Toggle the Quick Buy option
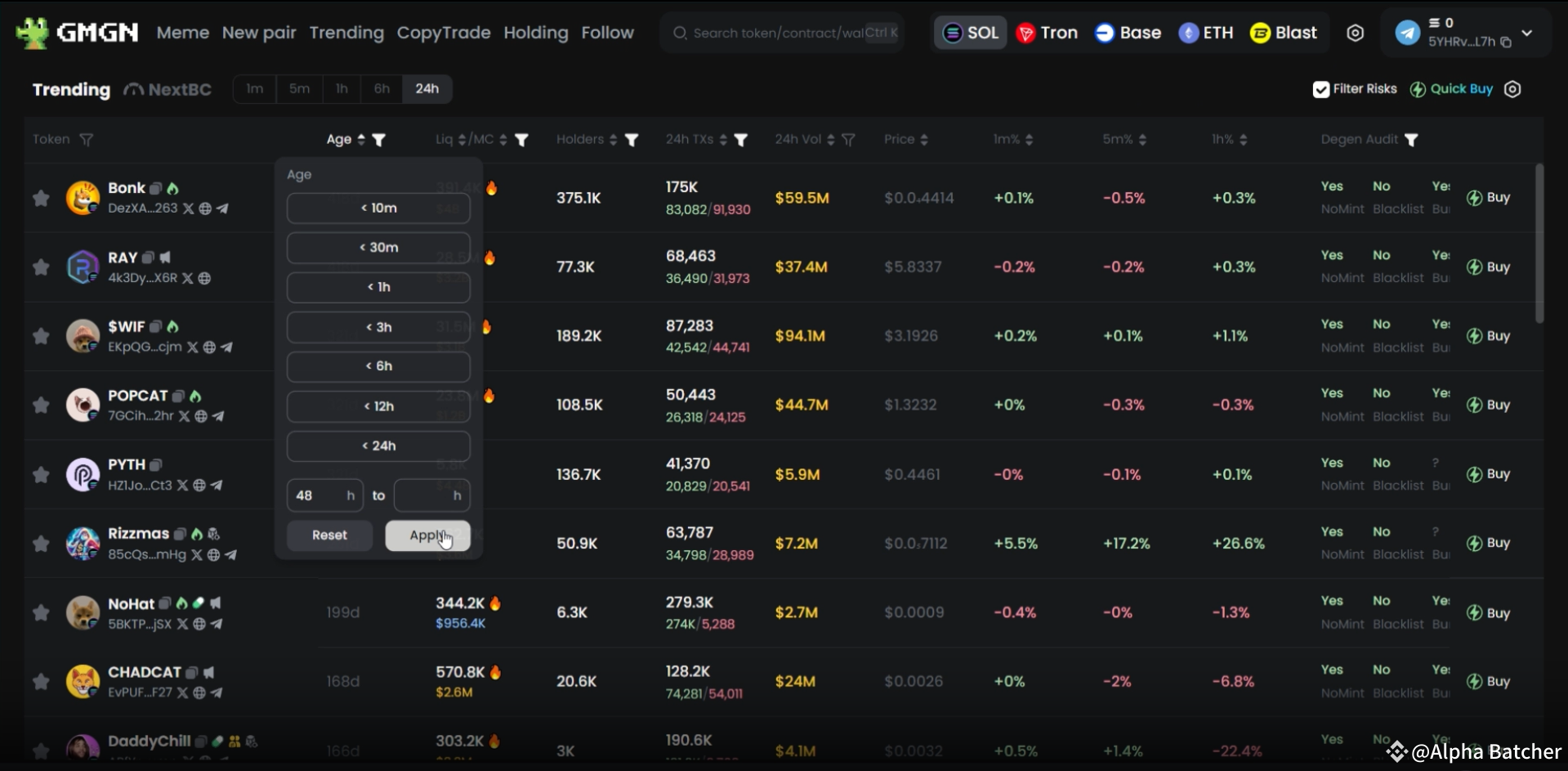Viewport: 1568px width, 771px height. (x=1452, y=89)
